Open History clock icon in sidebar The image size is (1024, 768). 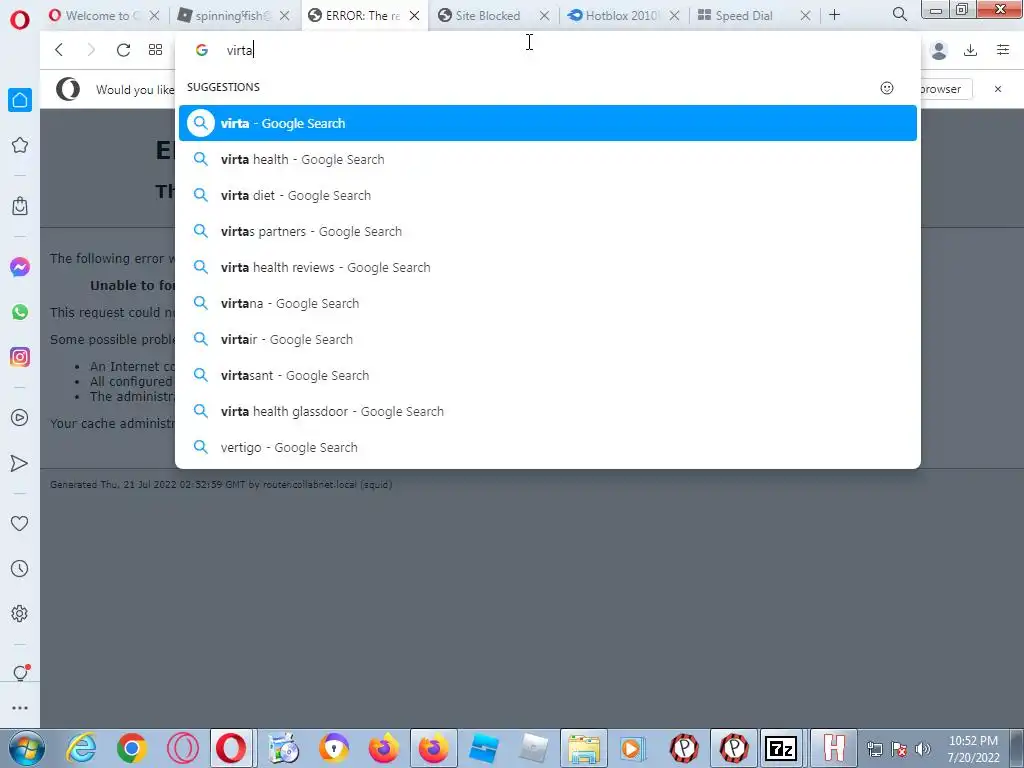pos(20,568)
